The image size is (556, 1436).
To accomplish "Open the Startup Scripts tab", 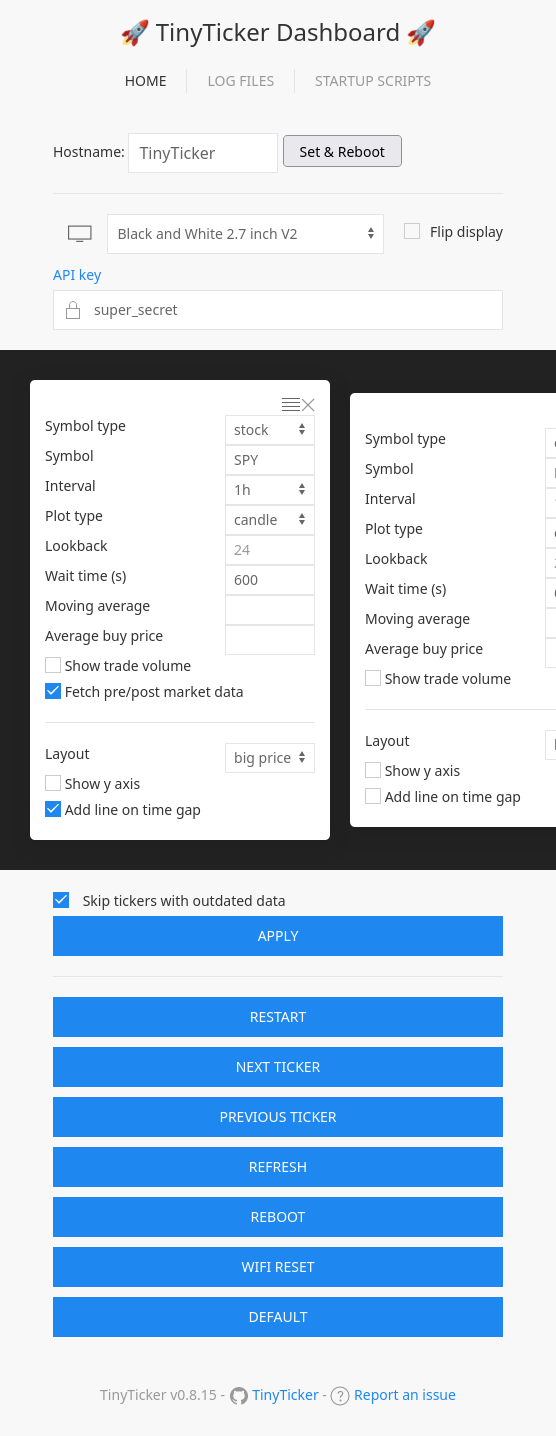I will click(x=373, y=81).
